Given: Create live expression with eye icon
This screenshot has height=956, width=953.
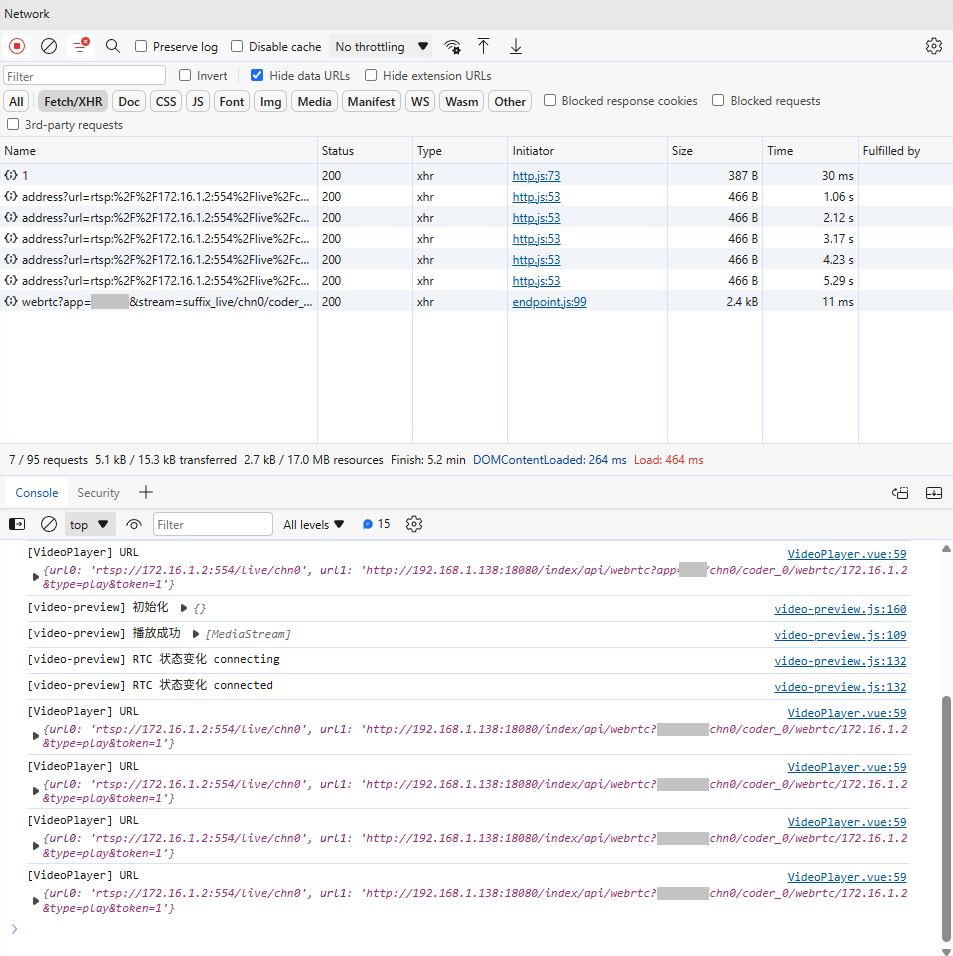Looking at the screenshot, I should [134, 524].
